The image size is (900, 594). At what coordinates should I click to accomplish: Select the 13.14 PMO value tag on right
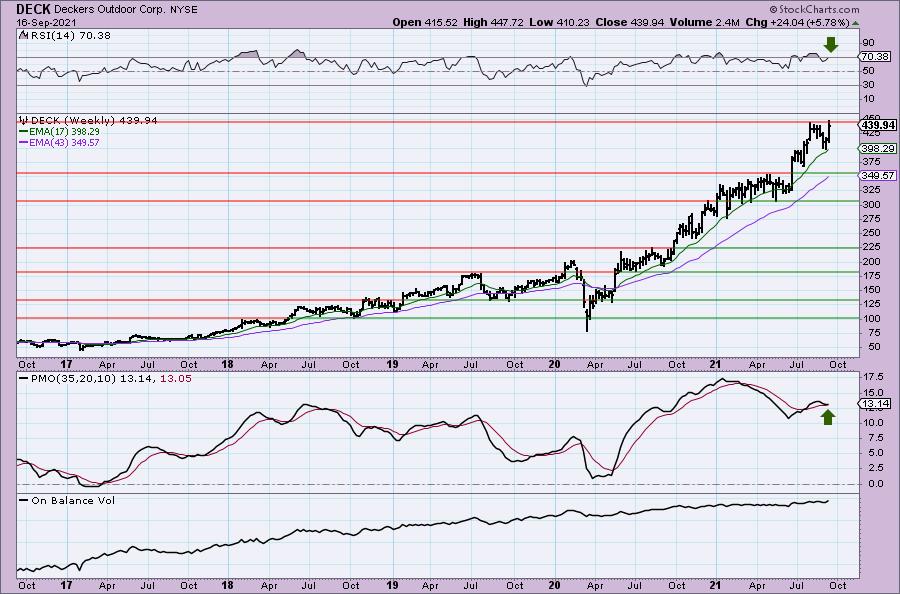pyautogui.click(x=875, y=403)
